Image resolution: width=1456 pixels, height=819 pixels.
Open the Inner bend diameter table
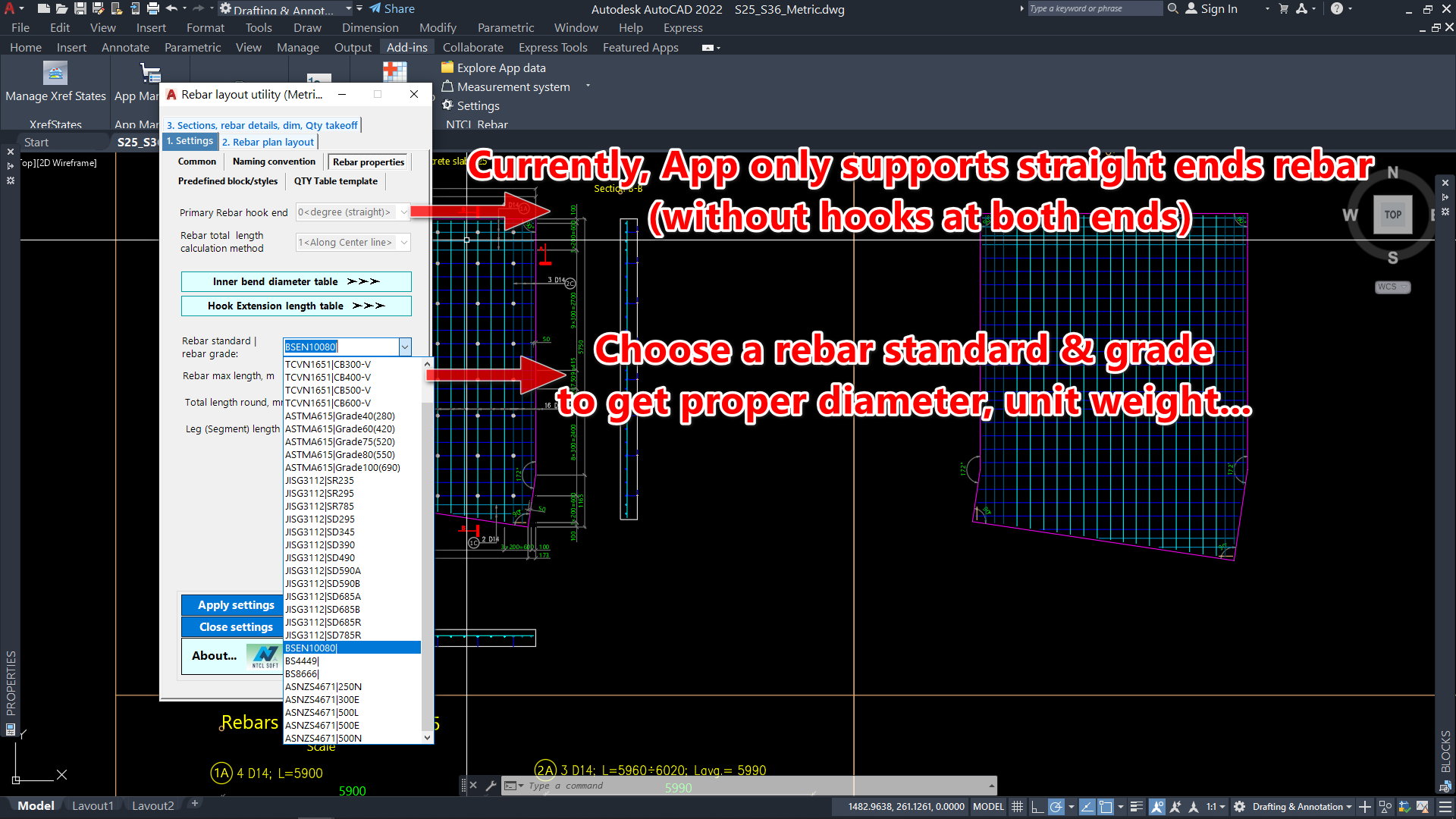click(296, 281)
